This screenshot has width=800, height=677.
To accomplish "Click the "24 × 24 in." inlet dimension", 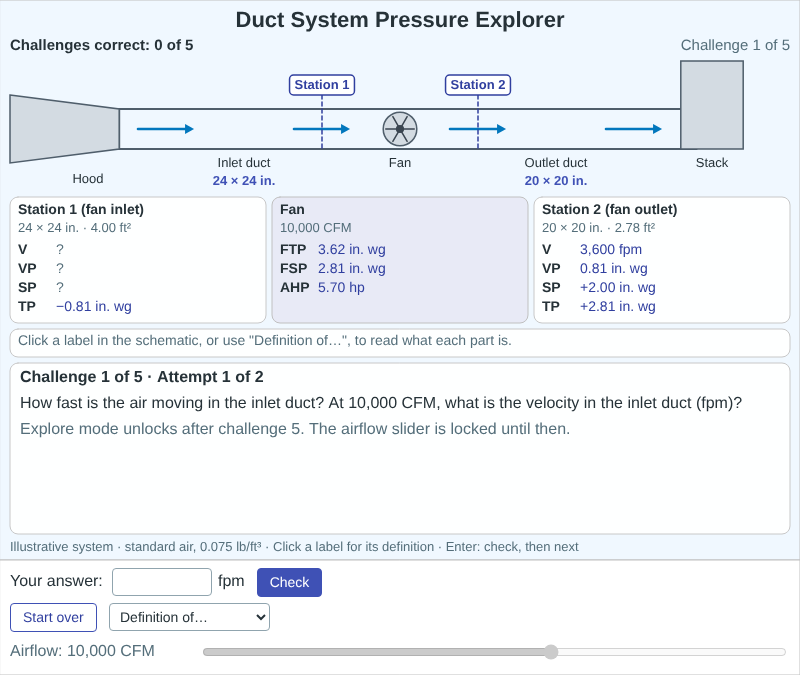I will click(244, 181).
